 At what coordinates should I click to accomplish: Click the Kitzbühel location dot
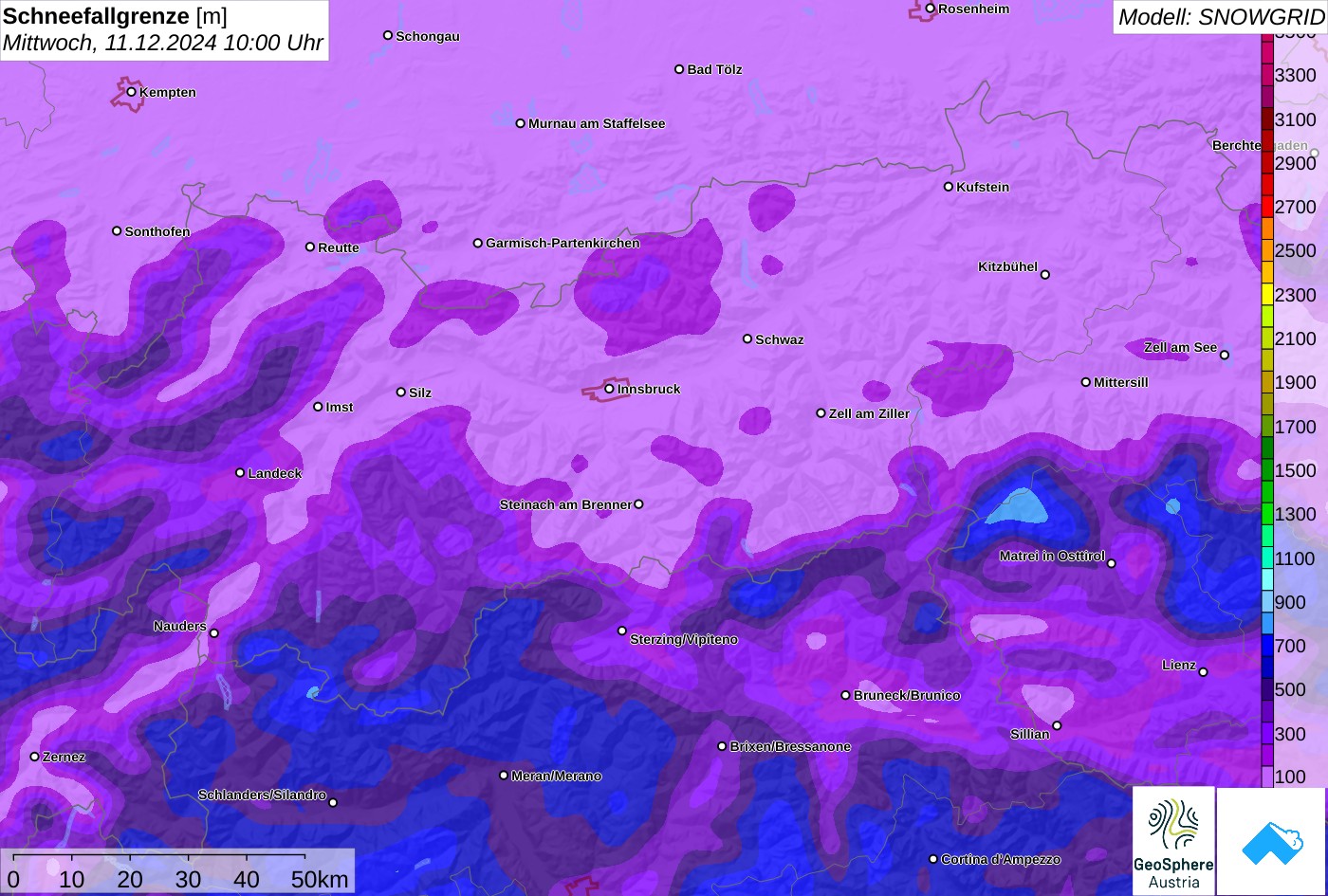[x=1045, y=275]
